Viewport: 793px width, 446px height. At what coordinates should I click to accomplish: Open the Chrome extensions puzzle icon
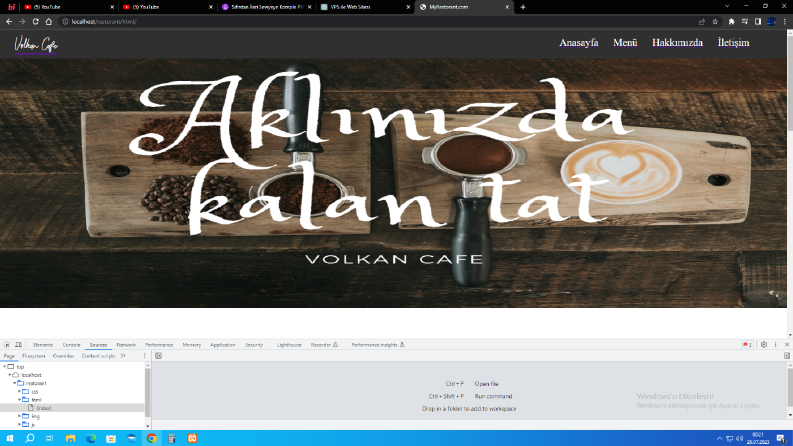coord(731,22)
